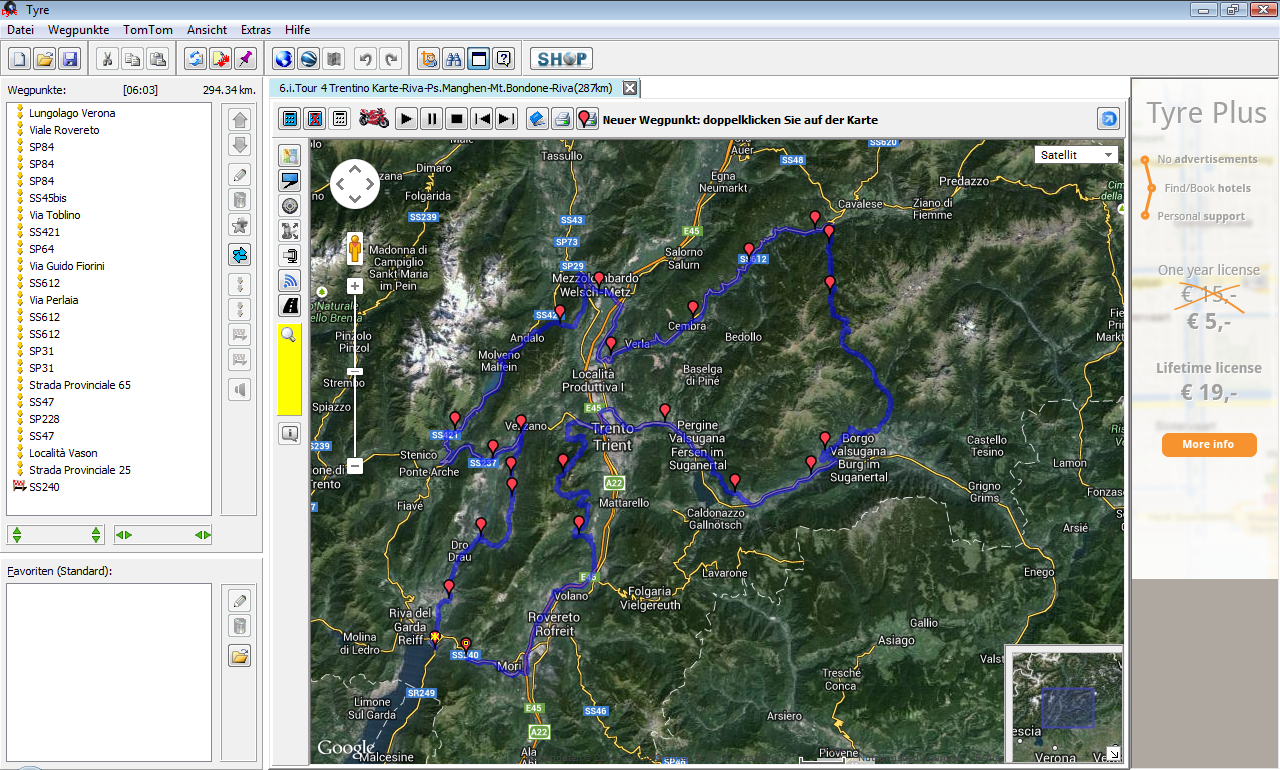
Task: Click the map zoom in plus button
Action: point(354,287)
